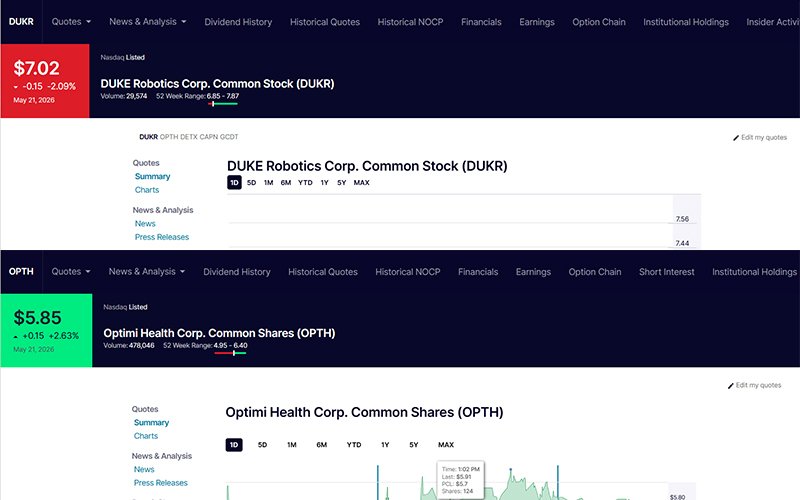Click OPTH ticker label in second nav
This screenshot has width=800, height=500.
21,271
